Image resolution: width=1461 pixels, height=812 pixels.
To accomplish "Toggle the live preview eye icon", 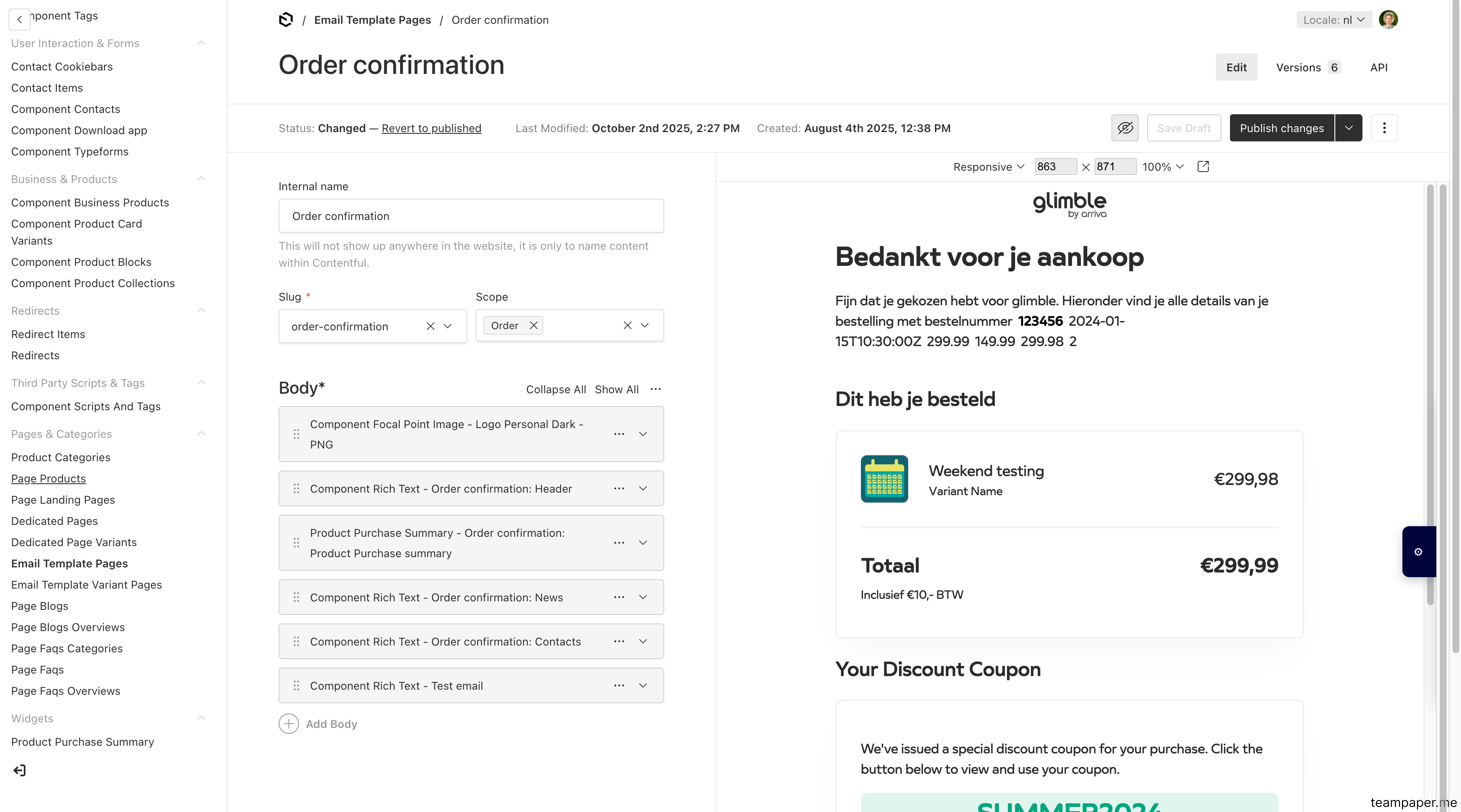I will (1125, 127).
